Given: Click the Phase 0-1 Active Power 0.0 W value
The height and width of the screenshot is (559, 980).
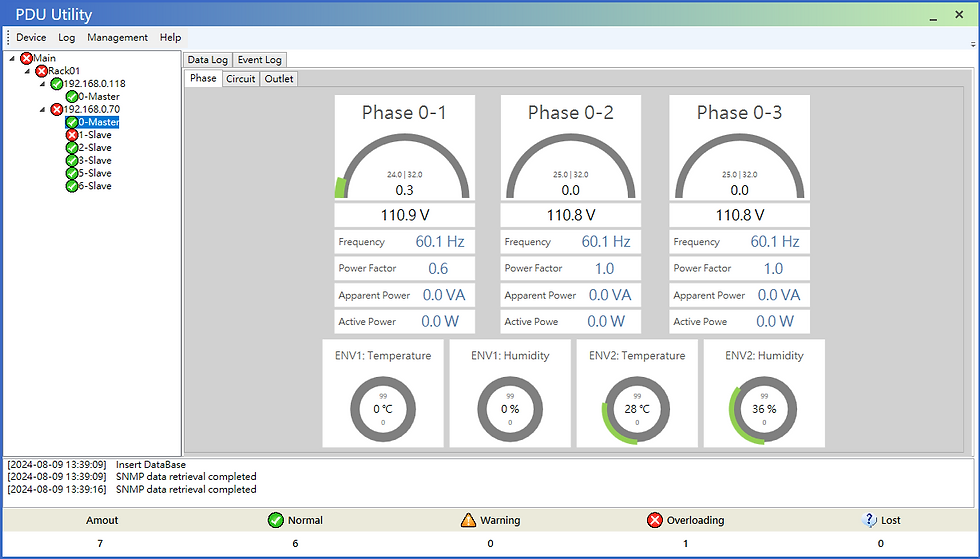Looking at the screenshot, I should [x=440, y=321].
